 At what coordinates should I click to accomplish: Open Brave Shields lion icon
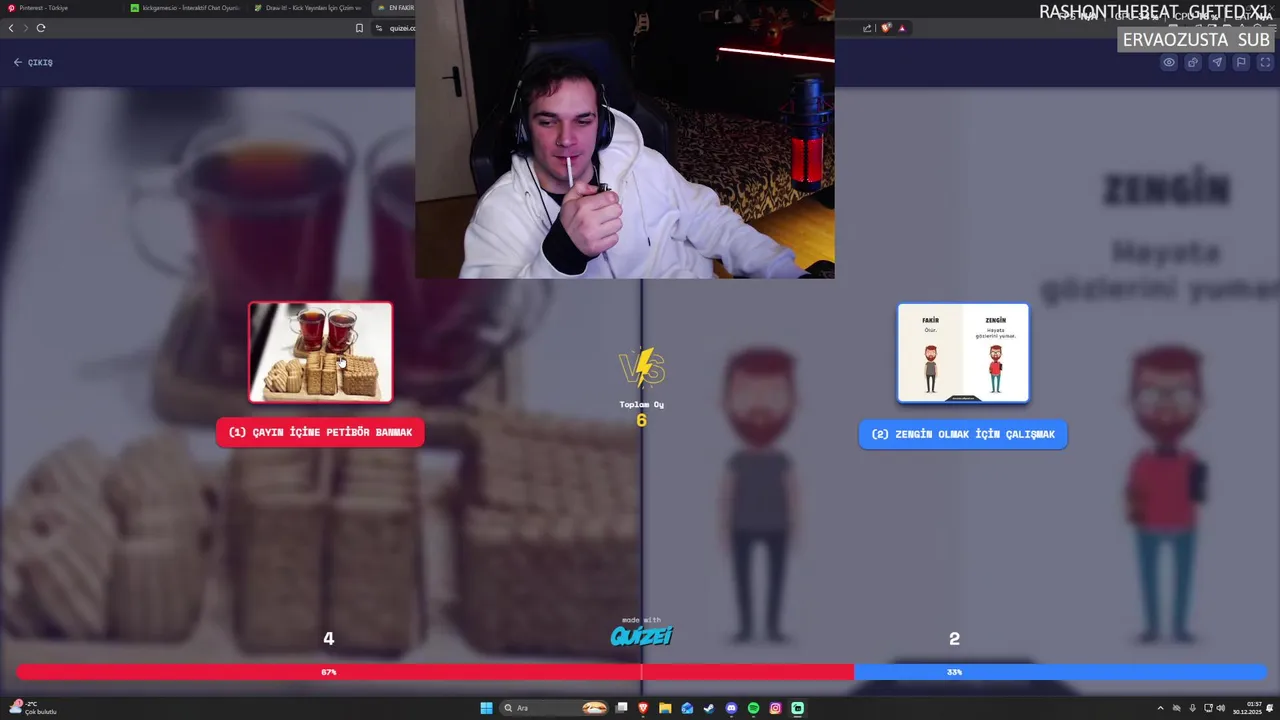click(886, 28)
